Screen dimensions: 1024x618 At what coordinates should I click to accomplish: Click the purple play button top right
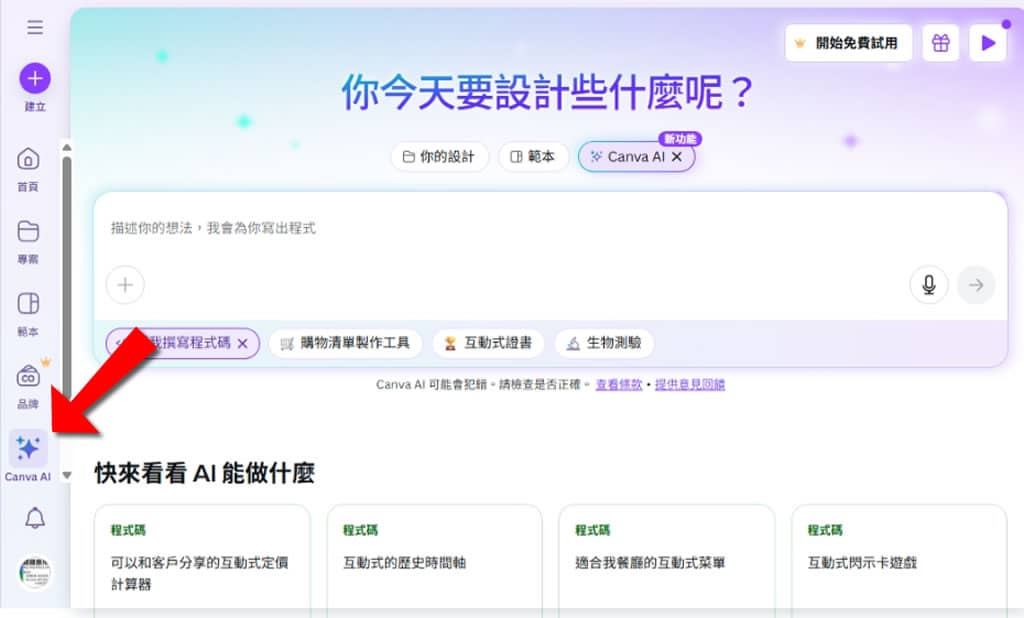tap(988, 43)
